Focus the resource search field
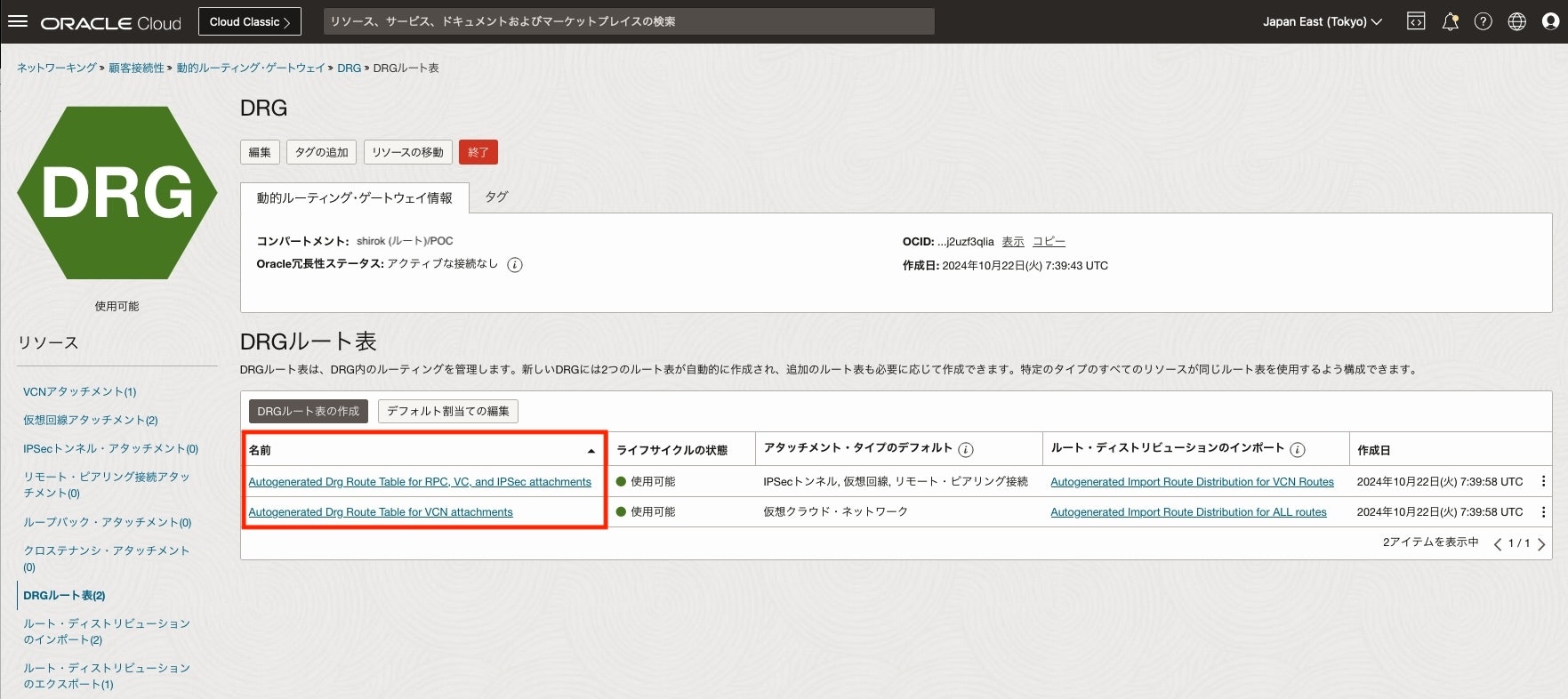Image resolution: width=1568 pixels, height=699 pixels. [628, 21]
